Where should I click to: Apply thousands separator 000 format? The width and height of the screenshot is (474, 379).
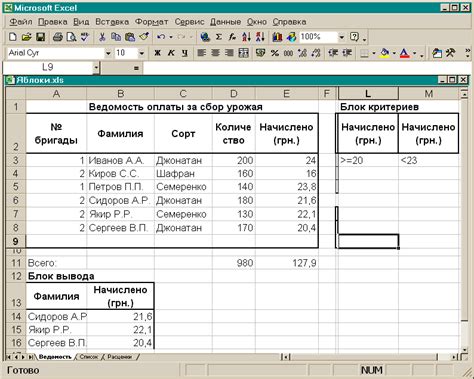click(288, 53)
